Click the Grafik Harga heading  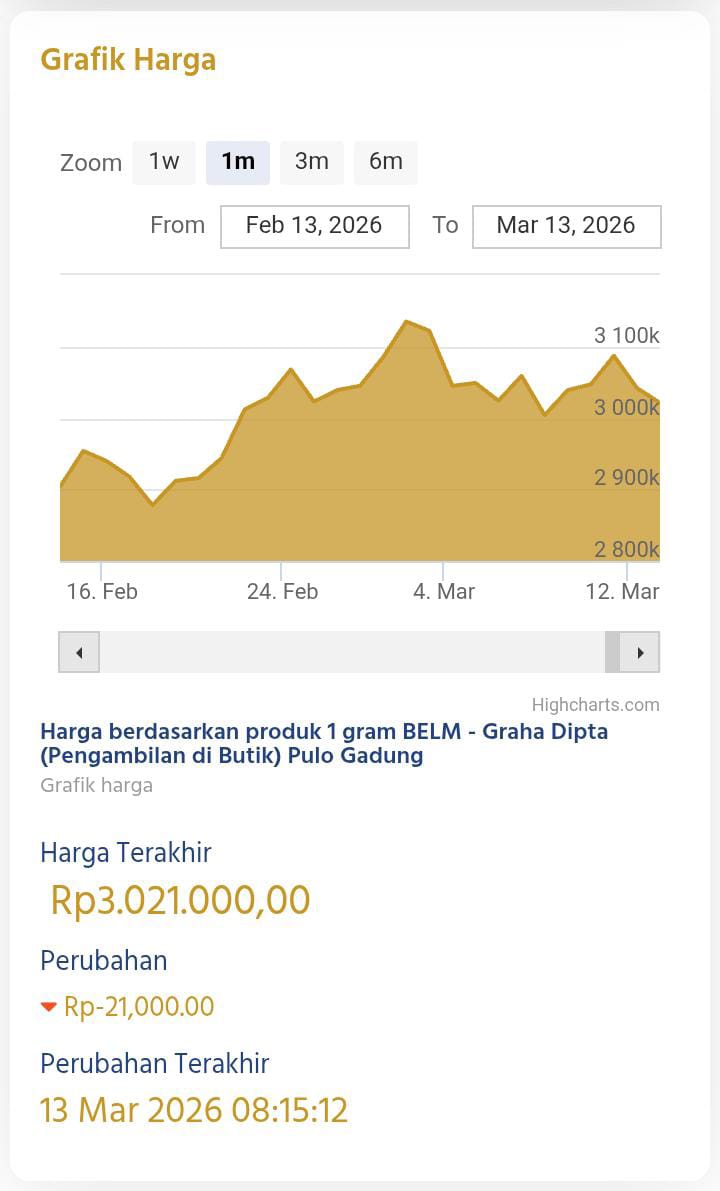click(128, 60)
